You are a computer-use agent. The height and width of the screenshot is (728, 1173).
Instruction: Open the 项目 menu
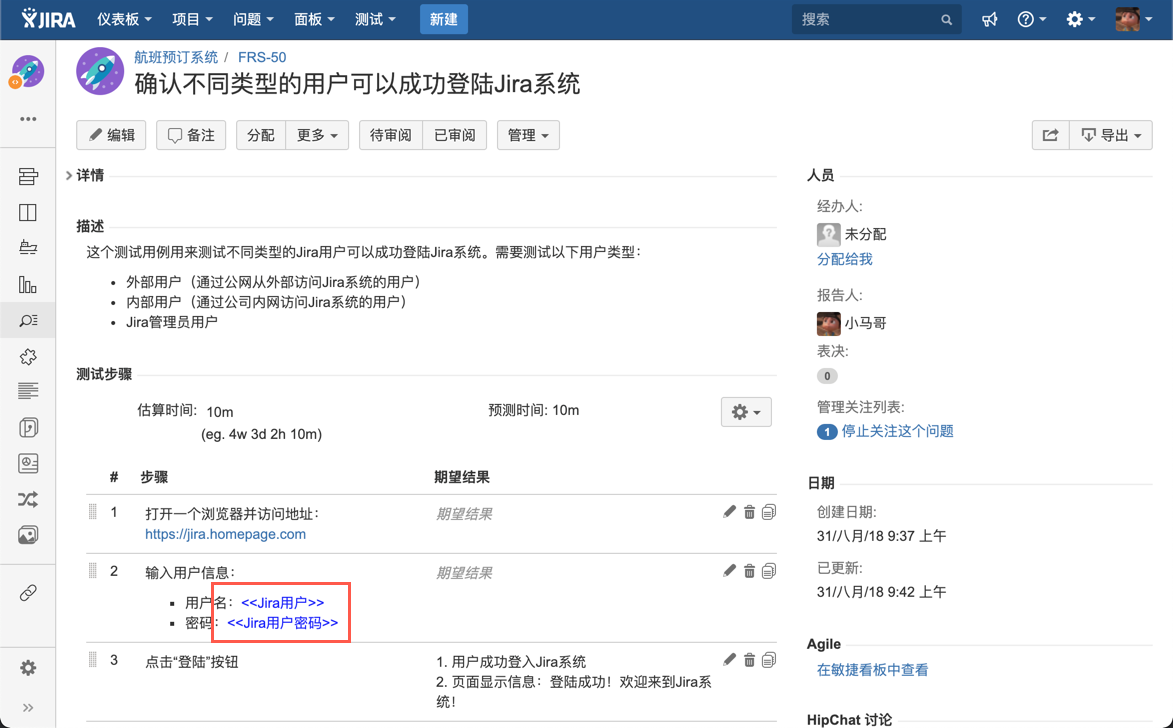point(192,19)
